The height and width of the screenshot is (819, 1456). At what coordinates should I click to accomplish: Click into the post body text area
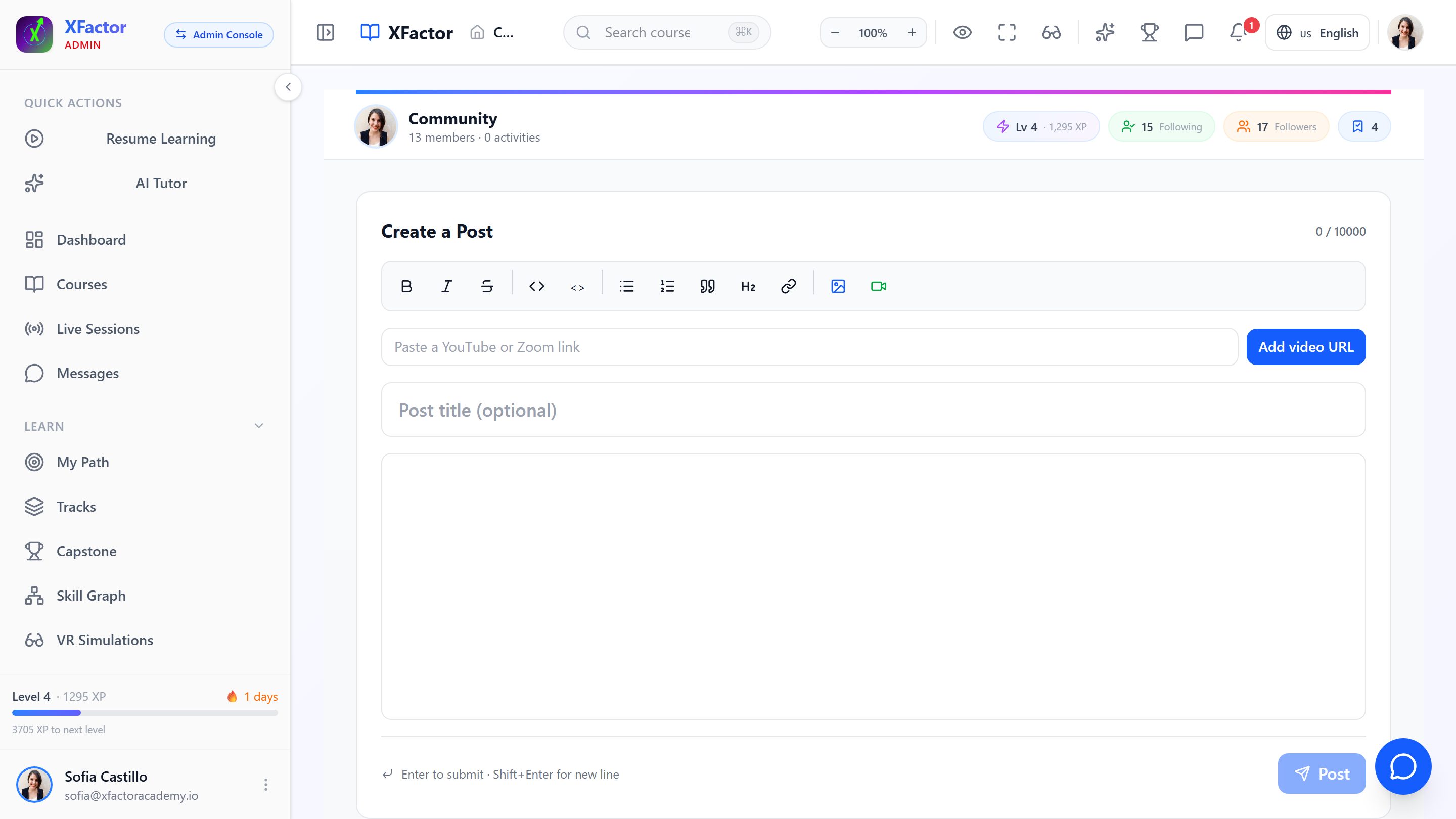pyautogui.click(x=873, y=586)
